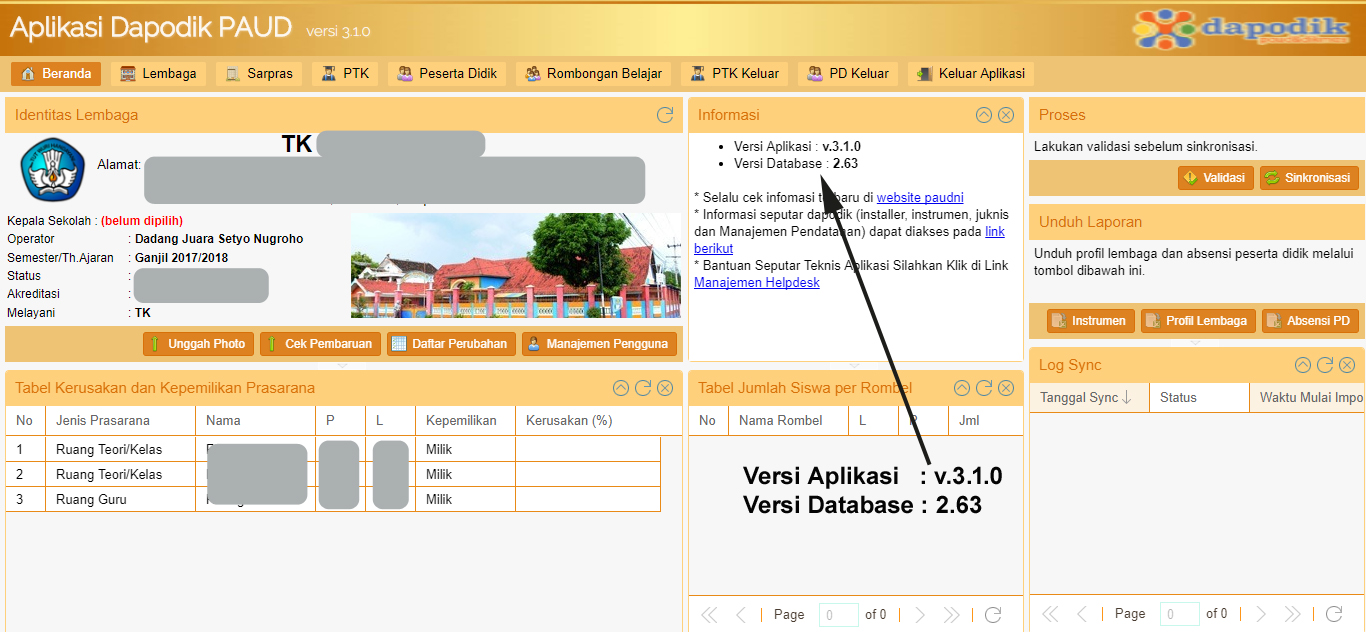Open the Beranda tab
The width and height of the screenshot is (1366, 632).
pos(56,74)
